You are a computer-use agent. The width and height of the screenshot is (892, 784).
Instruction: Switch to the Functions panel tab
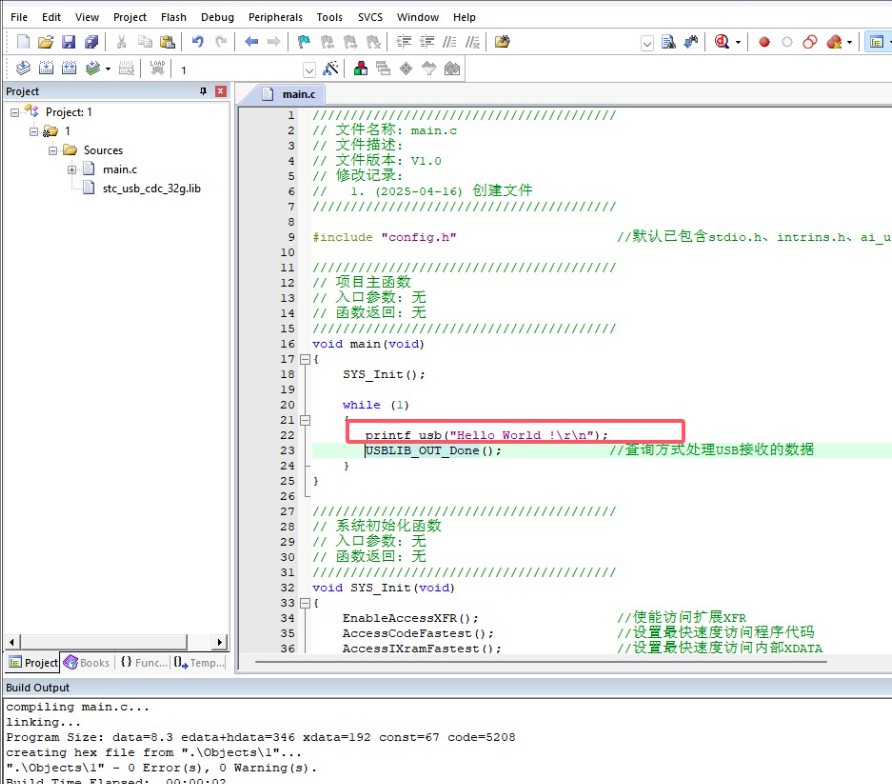(144, 662)
